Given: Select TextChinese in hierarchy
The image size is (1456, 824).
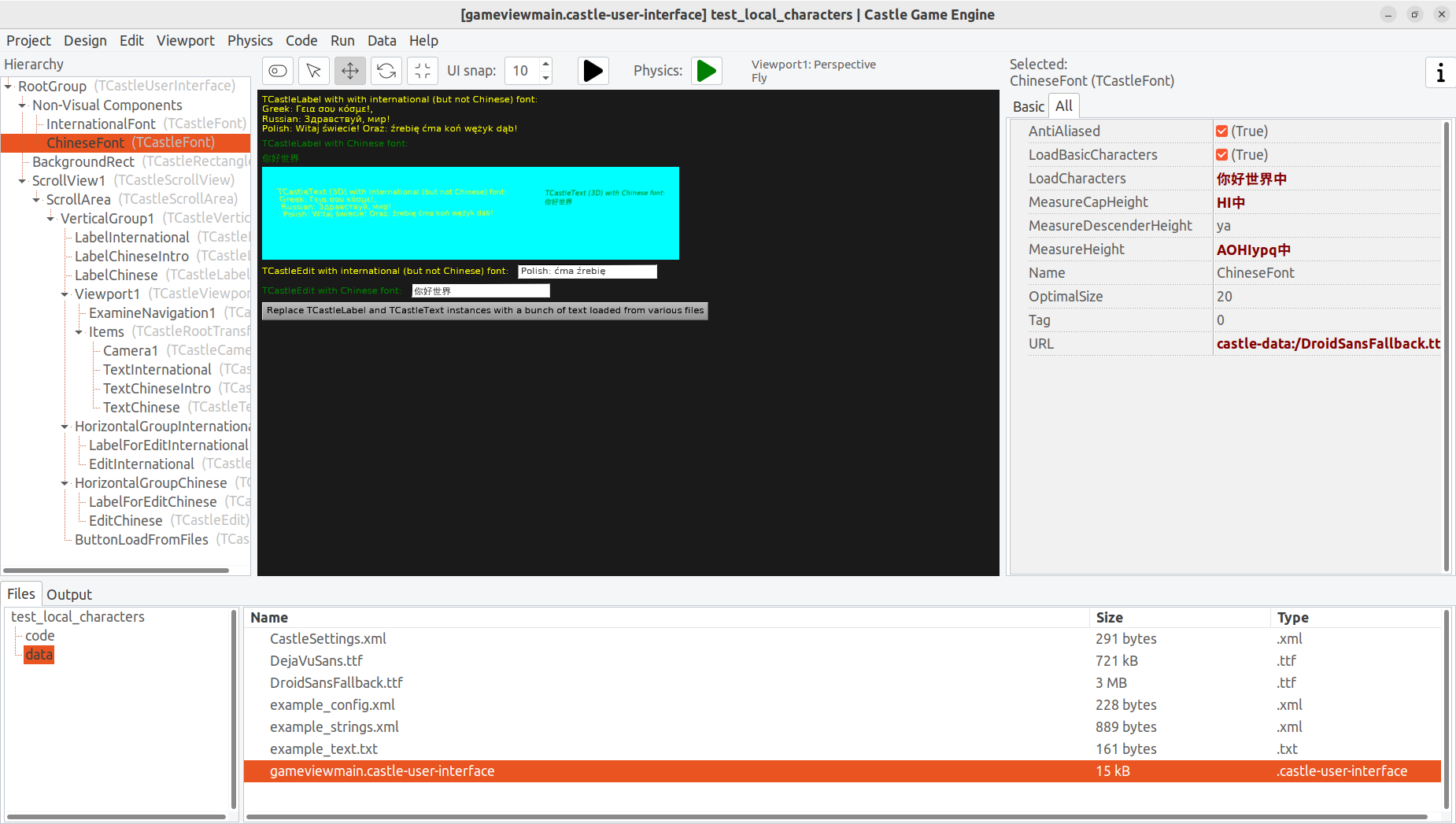Looking at the screenshot, I should coord(141,407).
